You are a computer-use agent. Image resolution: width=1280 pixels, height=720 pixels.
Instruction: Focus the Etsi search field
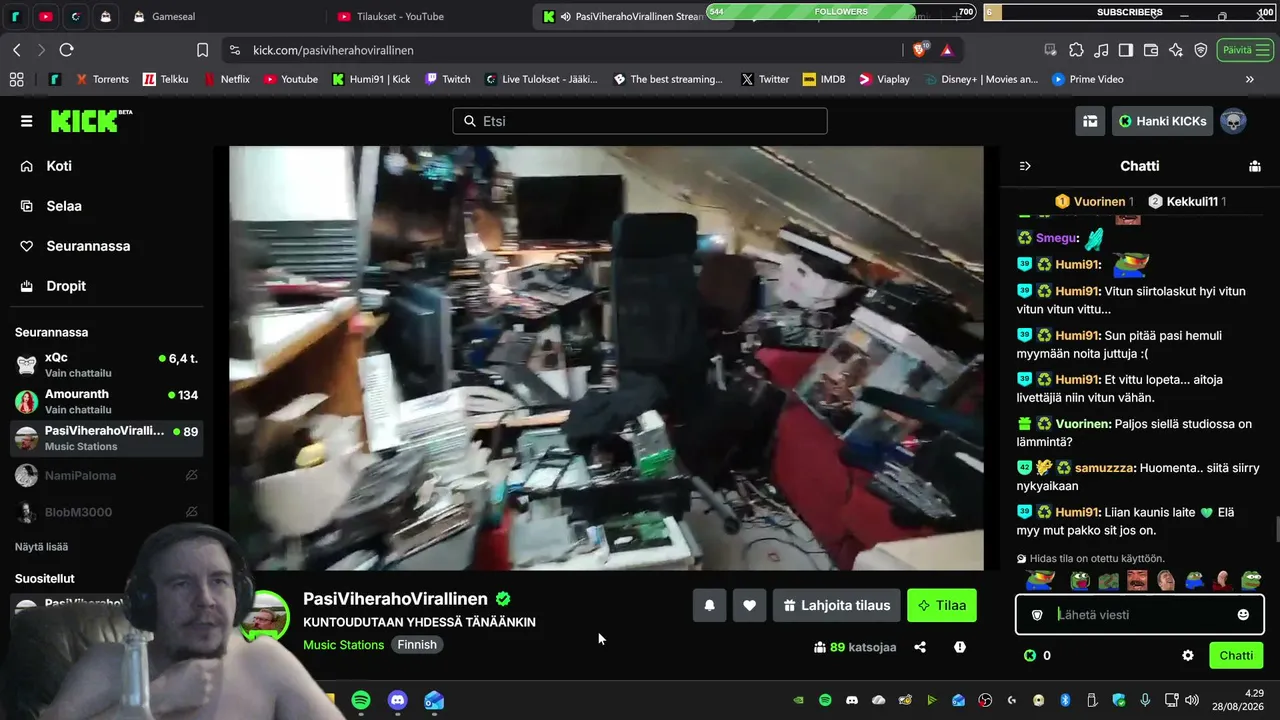coord(640,121)
